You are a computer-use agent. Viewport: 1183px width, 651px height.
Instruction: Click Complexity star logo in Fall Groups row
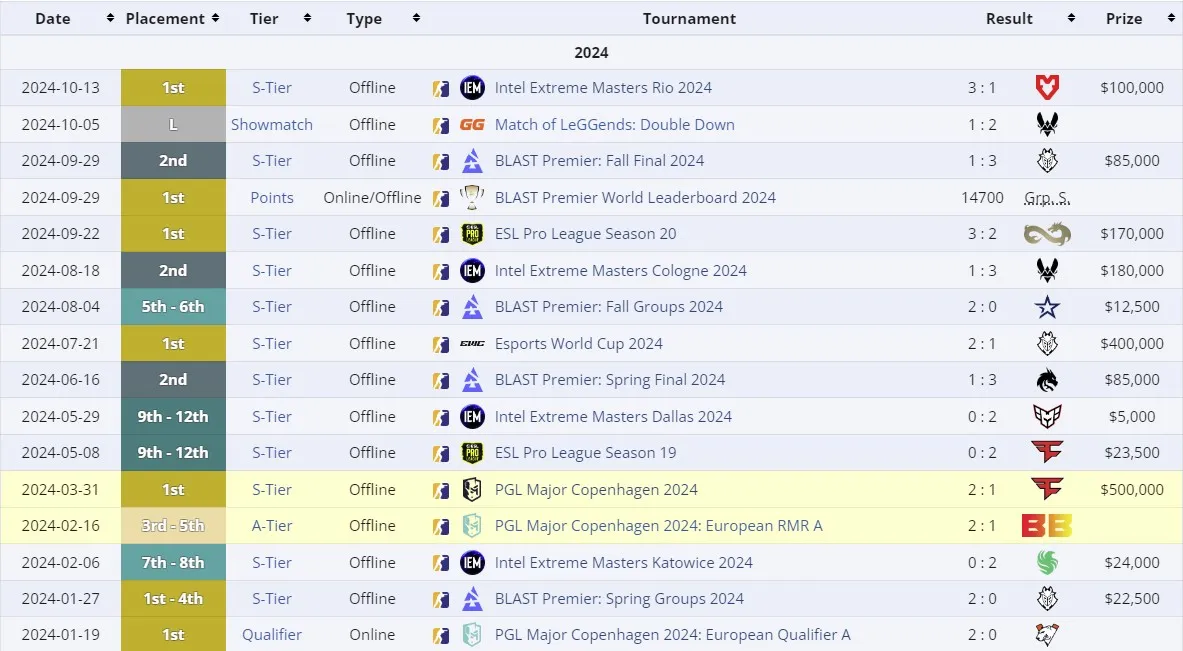1047,307
